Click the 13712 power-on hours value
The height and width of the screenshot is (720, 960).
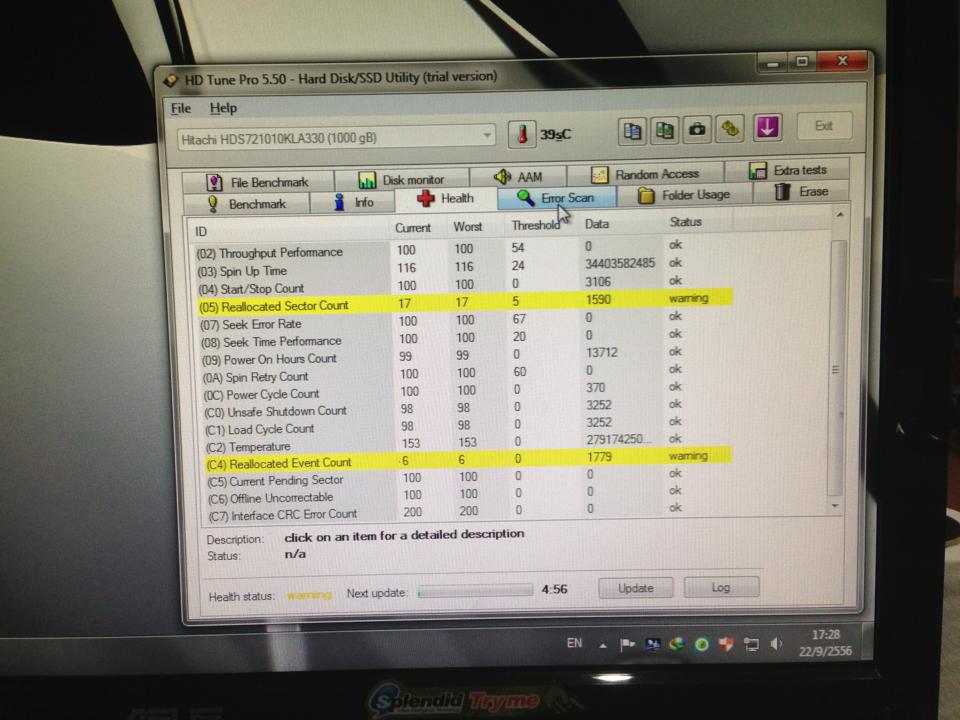(602, 353)
